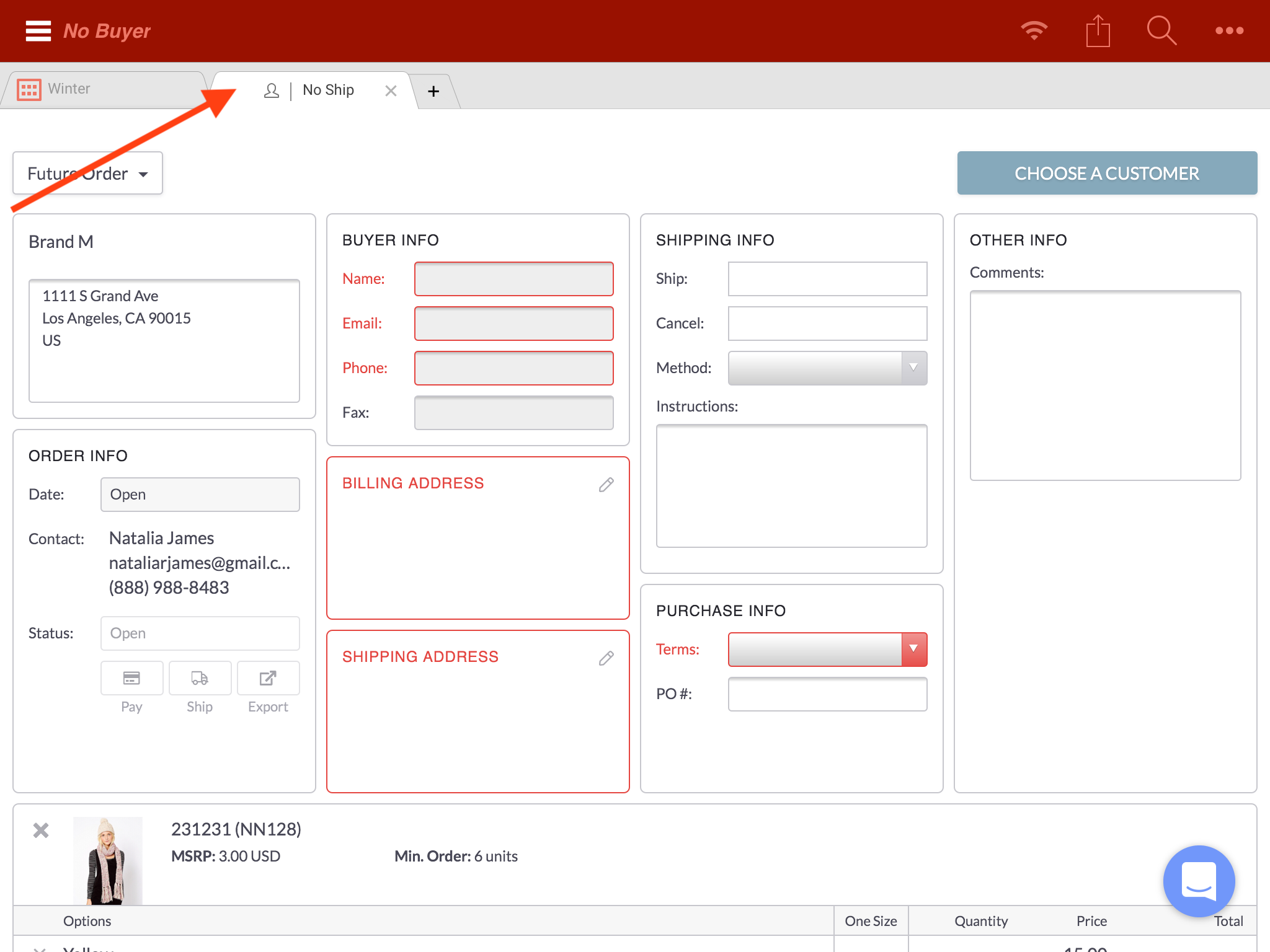Image resolution: width=1270 pixels, height=952 pixels.
Task: Click the Comments text area
Action: (x=1105, y=386)
